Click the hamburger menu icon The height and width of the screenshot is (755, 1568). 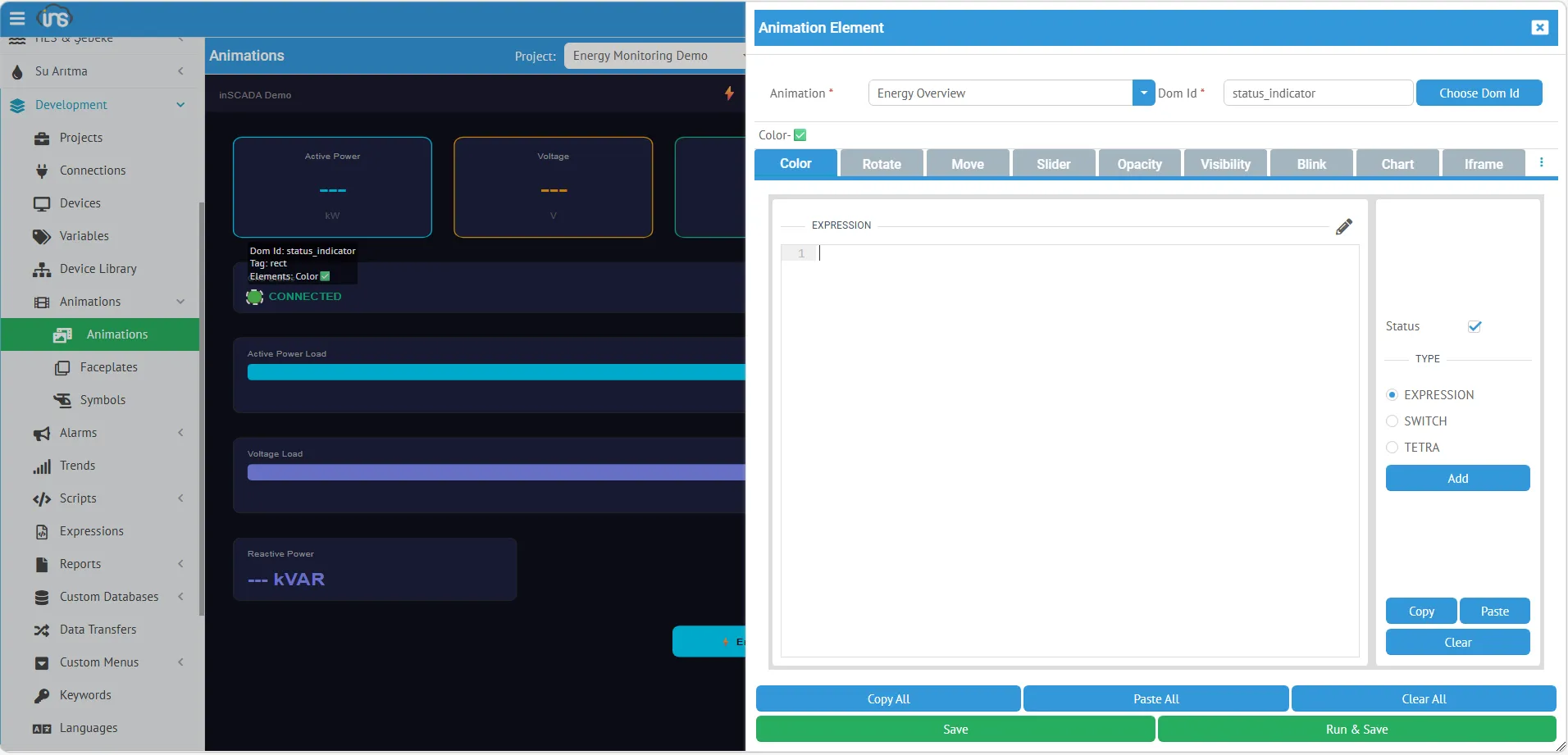point(17,18)
